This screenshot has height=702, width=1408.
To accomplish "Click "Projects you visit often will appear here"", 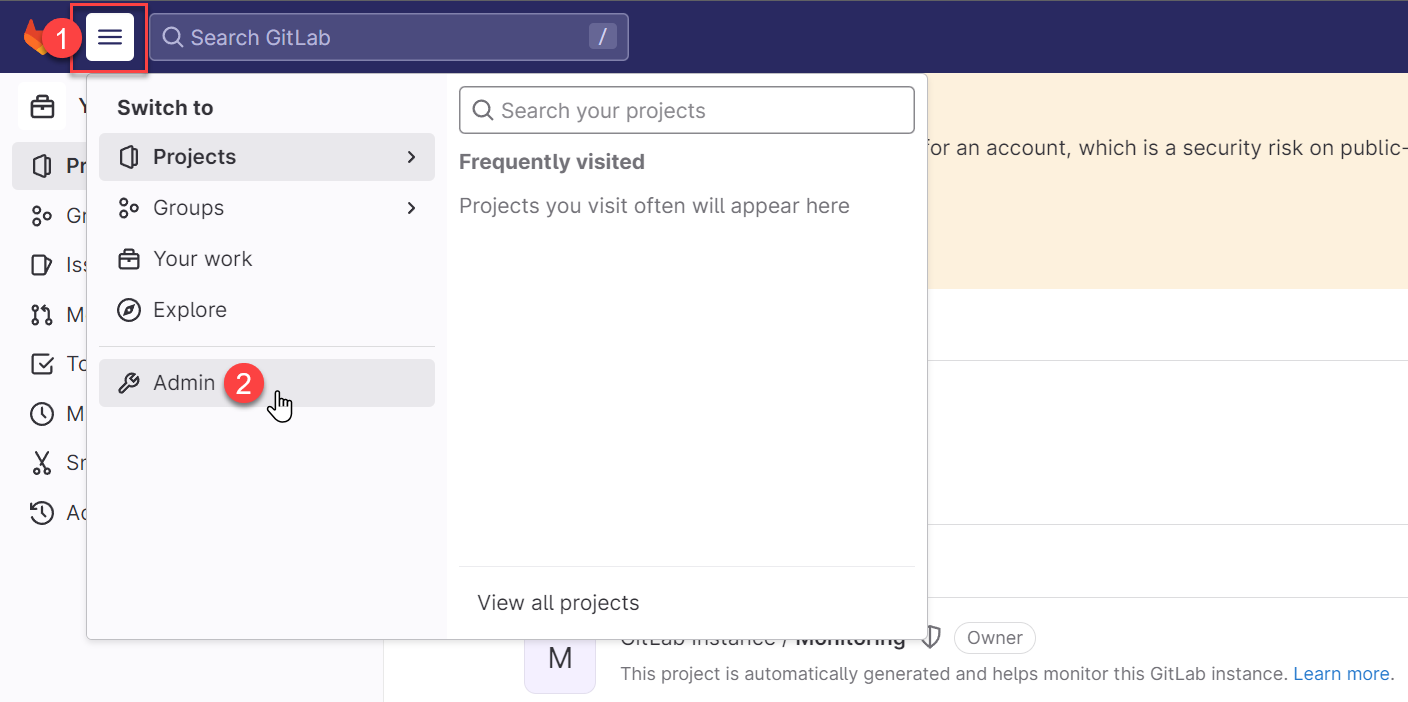I will tap(654, 206).
